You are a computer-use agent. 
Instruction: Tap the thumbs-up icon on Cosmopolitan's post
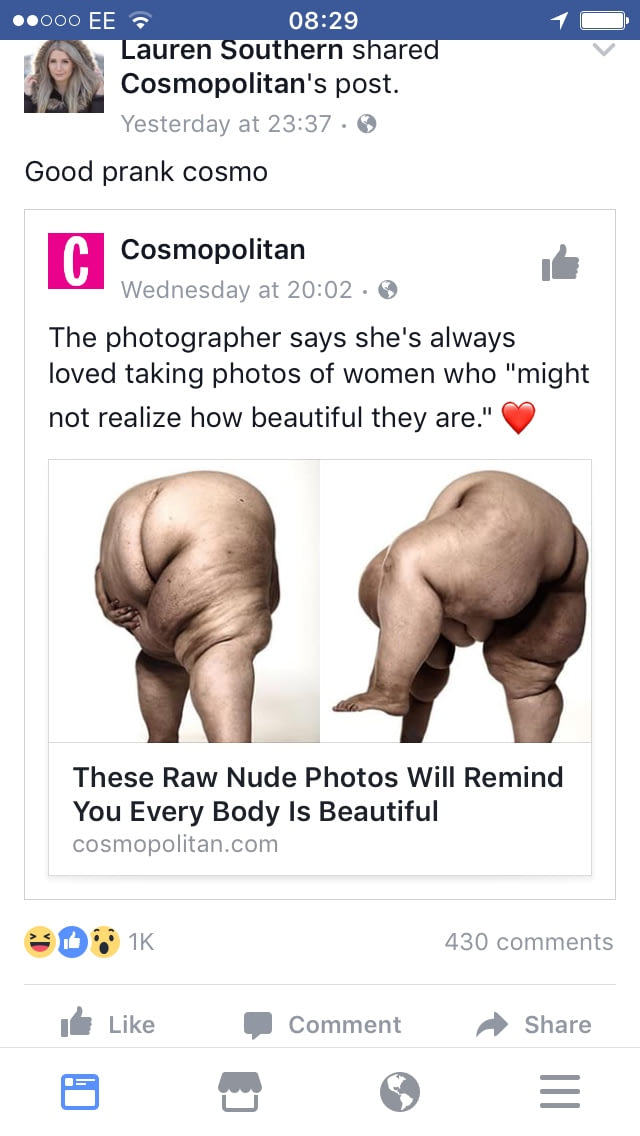561,262
